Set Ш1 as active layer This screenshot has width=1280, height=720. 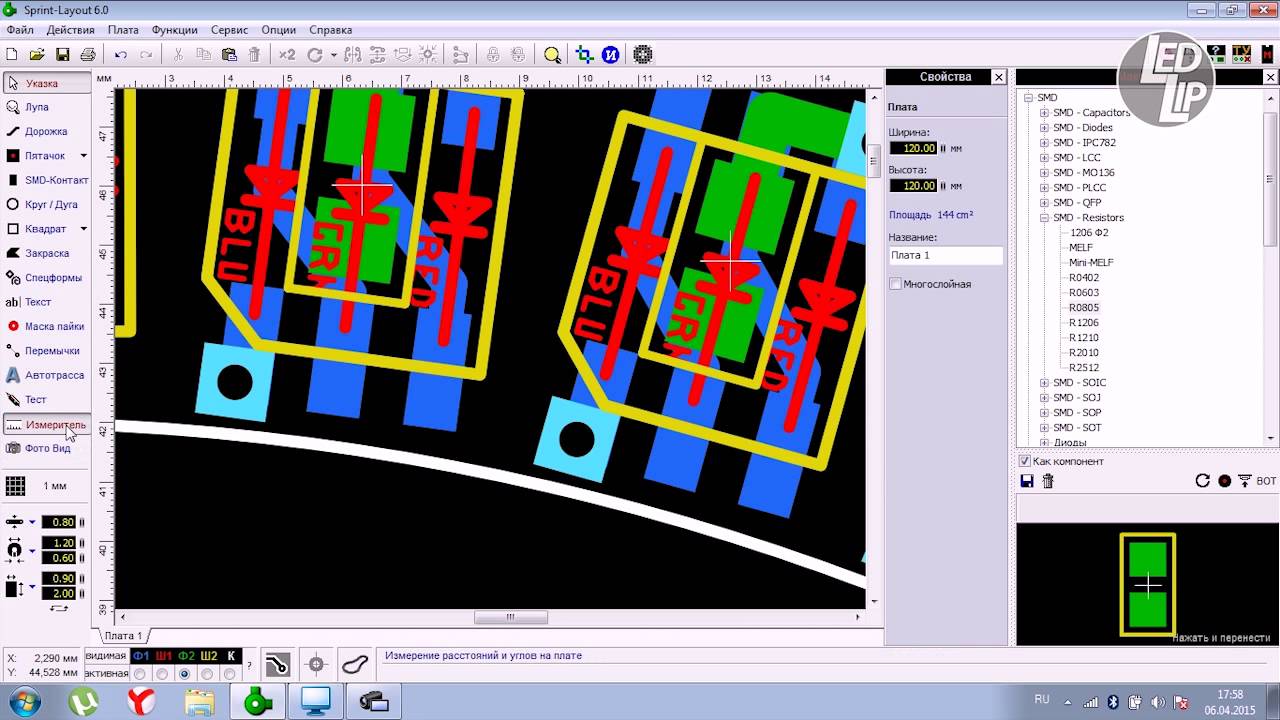(163, 674)
